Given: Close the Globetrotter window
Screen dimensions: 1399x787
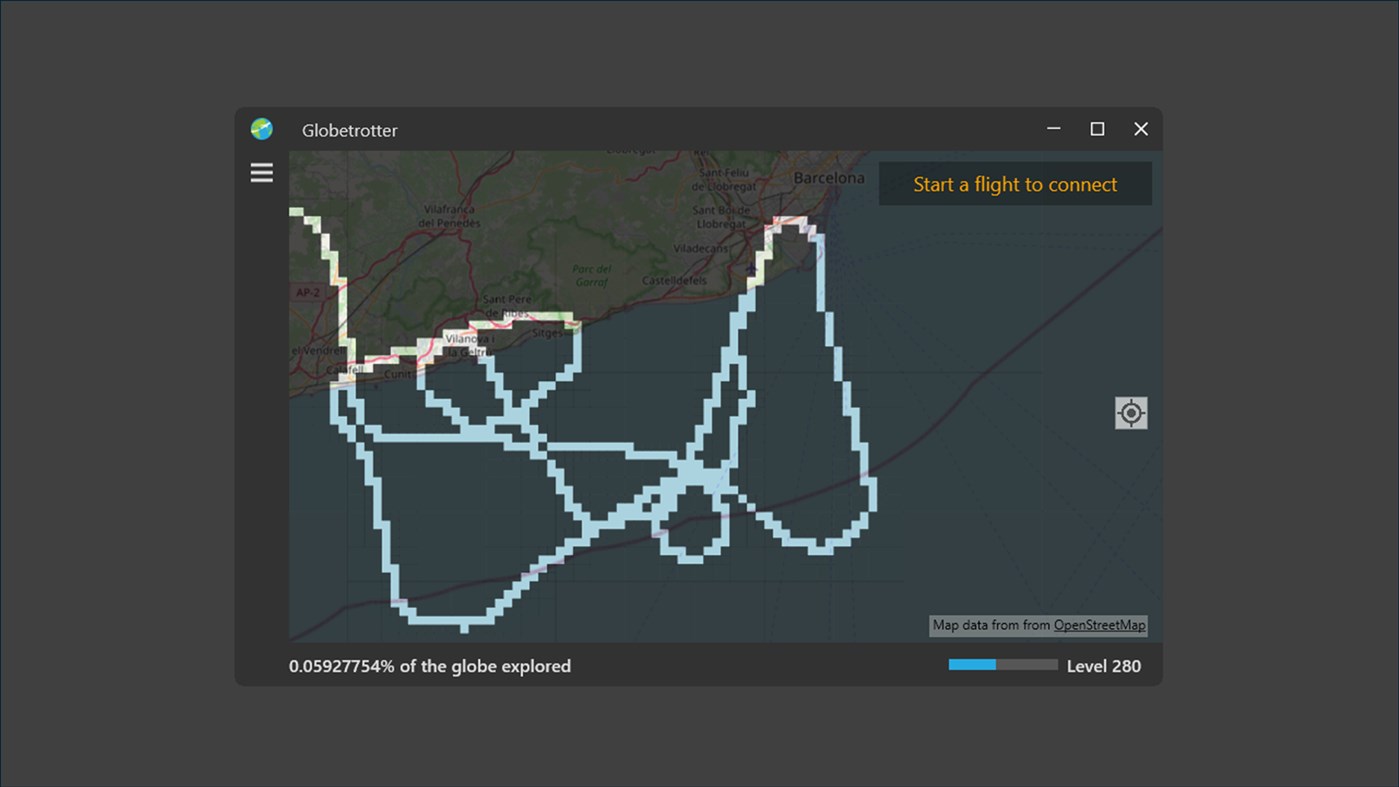Looking at the screenshot, I should coord(1141,129).
